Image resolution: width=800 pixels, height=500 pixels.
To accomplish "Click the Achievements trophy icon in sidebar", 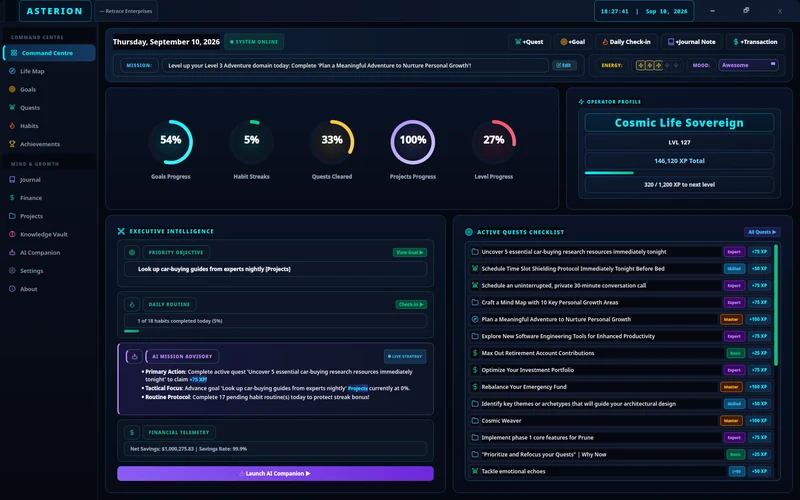I will [x=12, y=144].
